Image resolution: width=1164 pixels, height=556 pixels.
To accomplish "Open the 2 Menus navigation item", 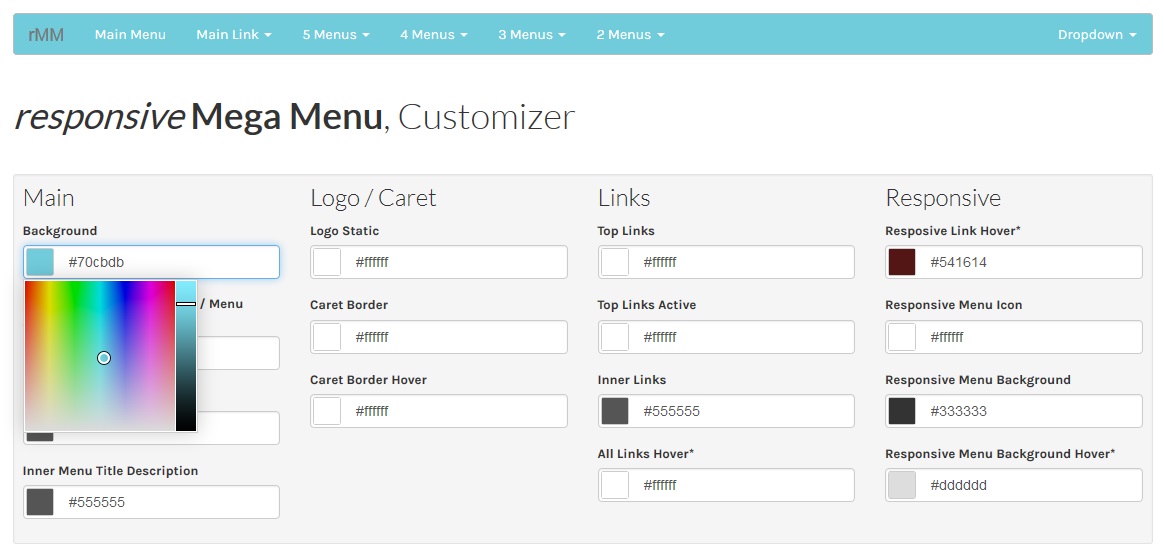I will click(x=630, y=34).
